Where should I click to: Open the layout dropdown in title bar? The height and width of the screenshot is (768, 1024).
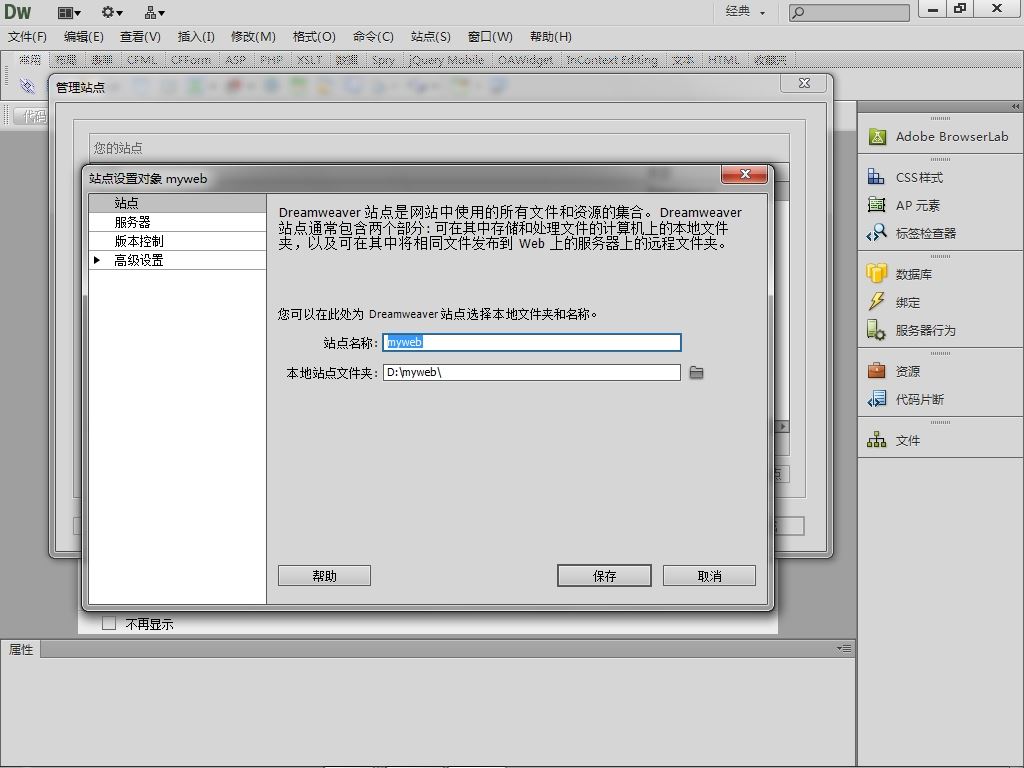point(69,12)
